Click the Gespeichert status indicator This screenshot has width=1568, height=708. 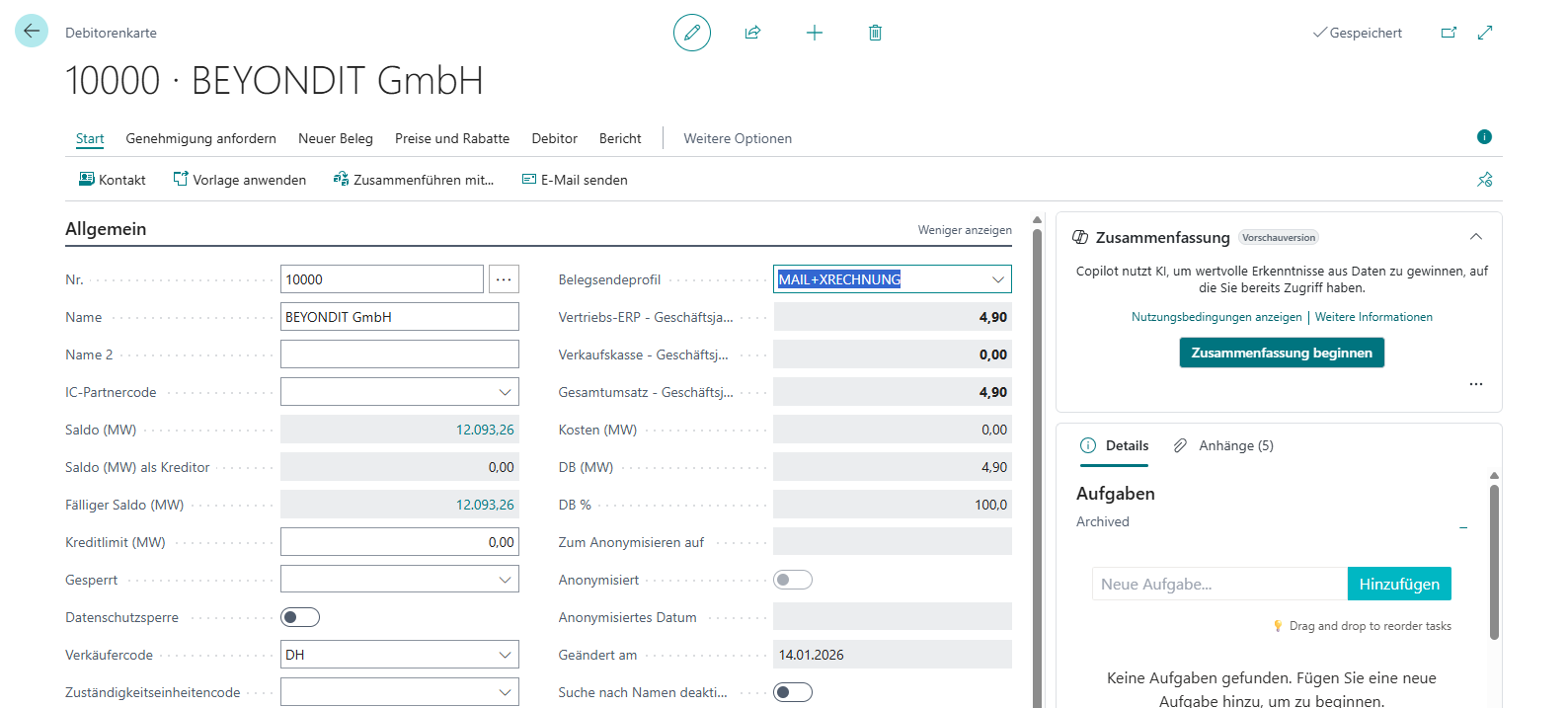point(1357,33)
